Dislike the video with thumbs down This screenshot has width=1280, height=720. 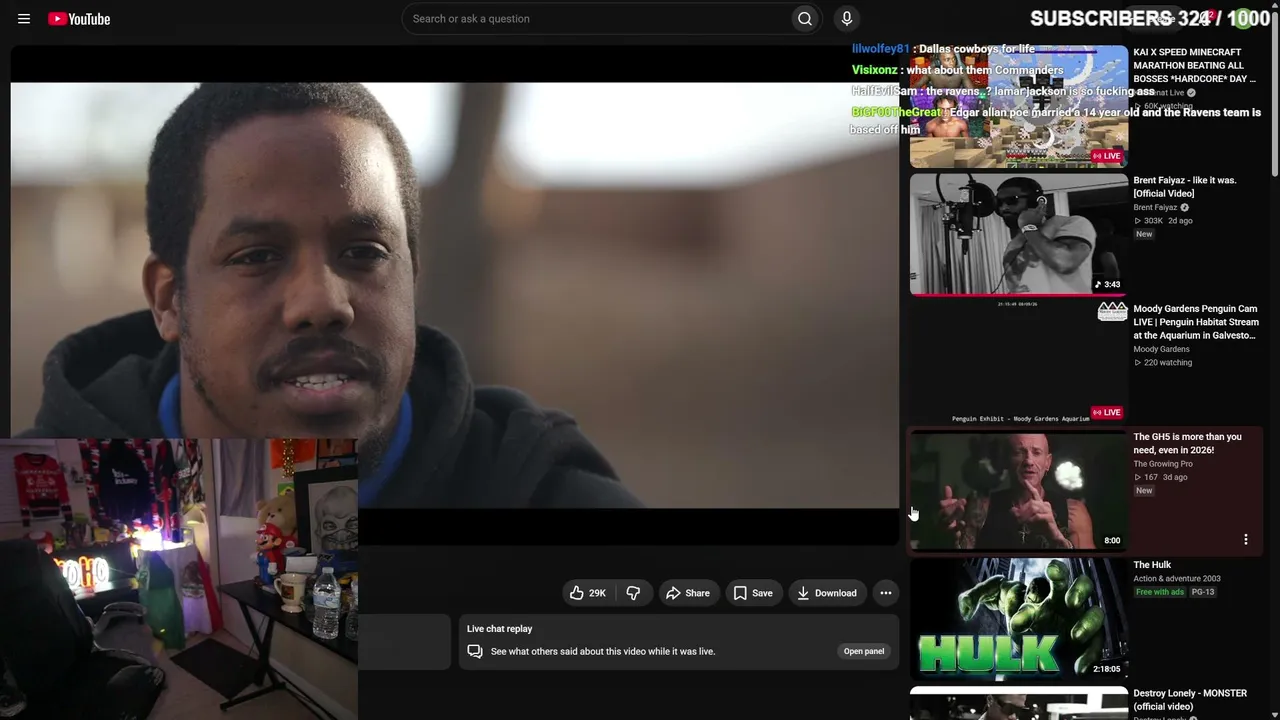[633, 593]
